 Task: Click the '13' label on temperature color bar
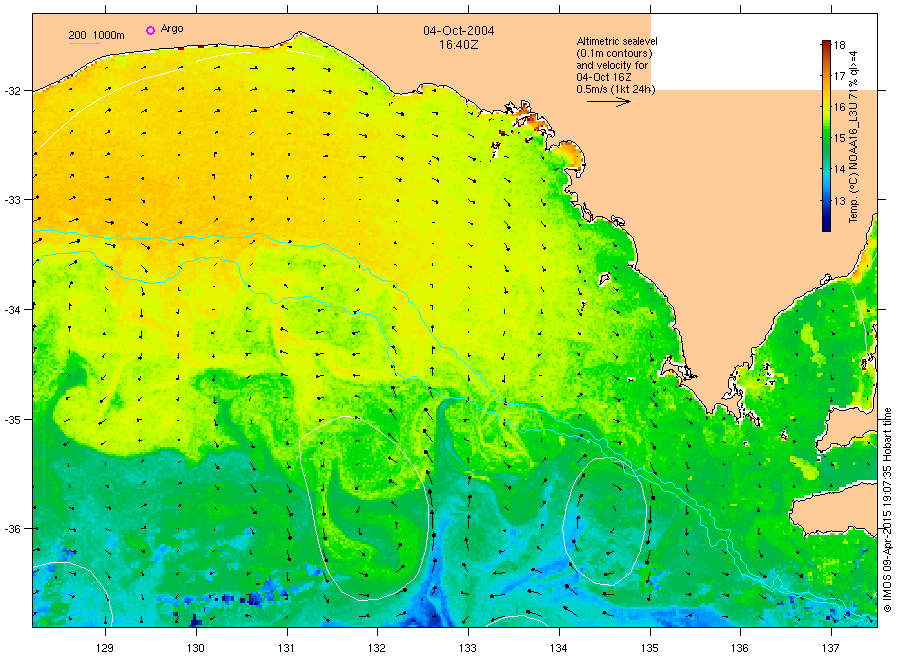[x=840, y=201]
